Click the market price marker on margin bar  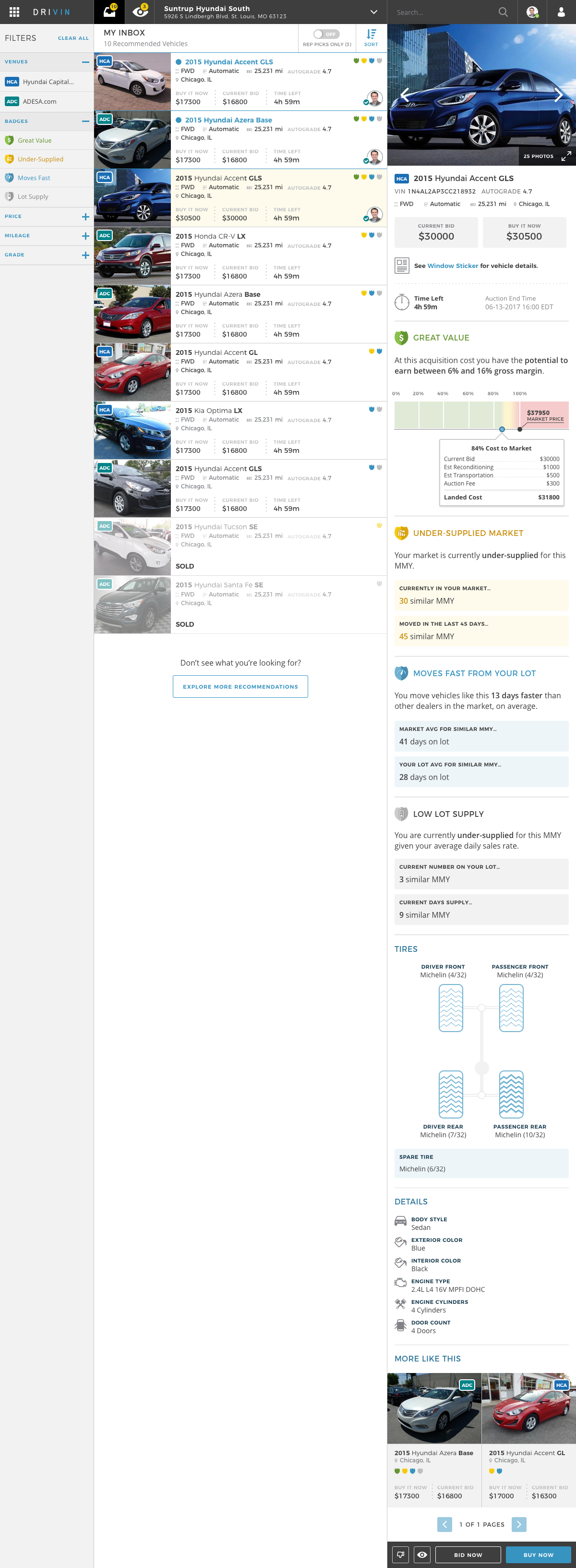pos(519,429)
